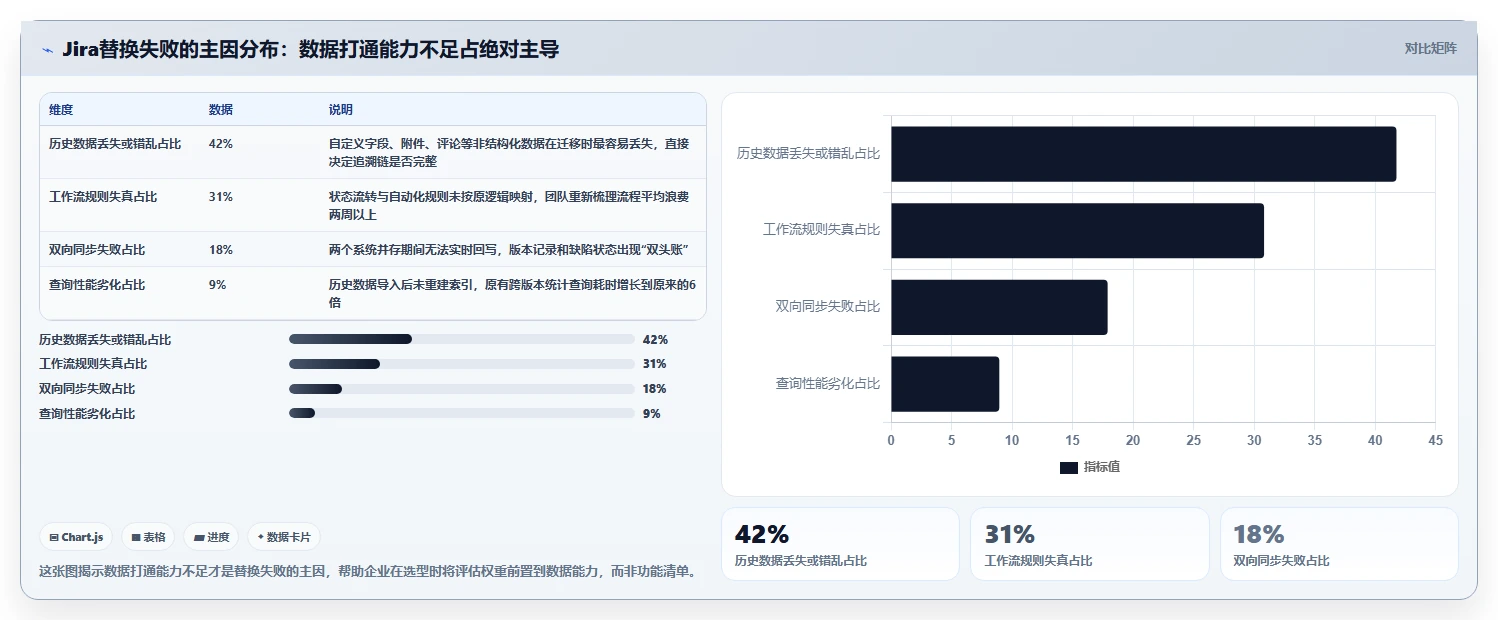
Task: Click the icon left of the Jira title
Action: point(47,50)
